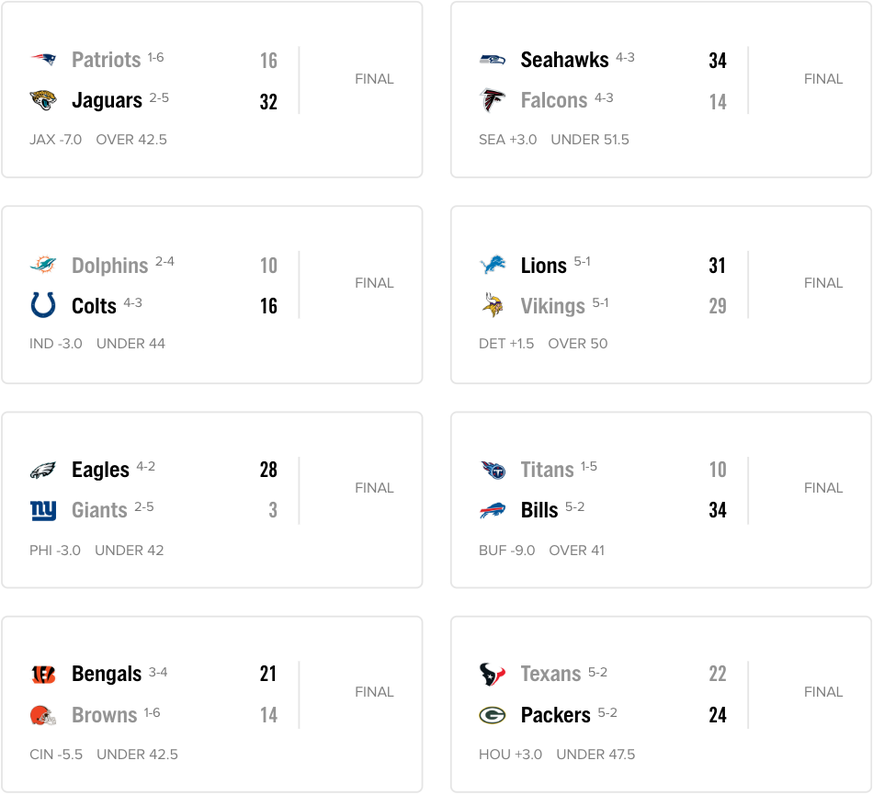
Task: Open the Titans team name link
Action: tap(547, 470)
